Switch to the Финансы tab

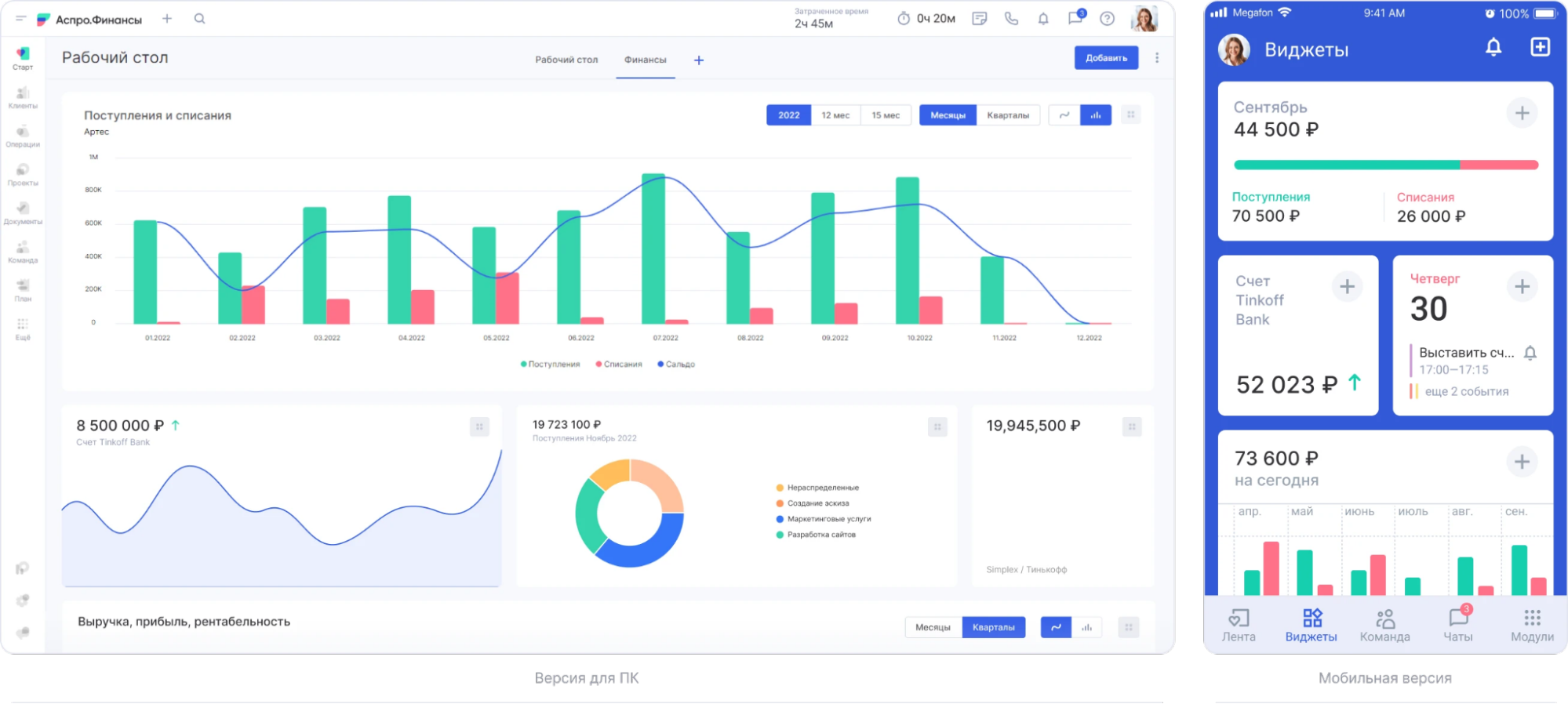click(x=645, y=60)
